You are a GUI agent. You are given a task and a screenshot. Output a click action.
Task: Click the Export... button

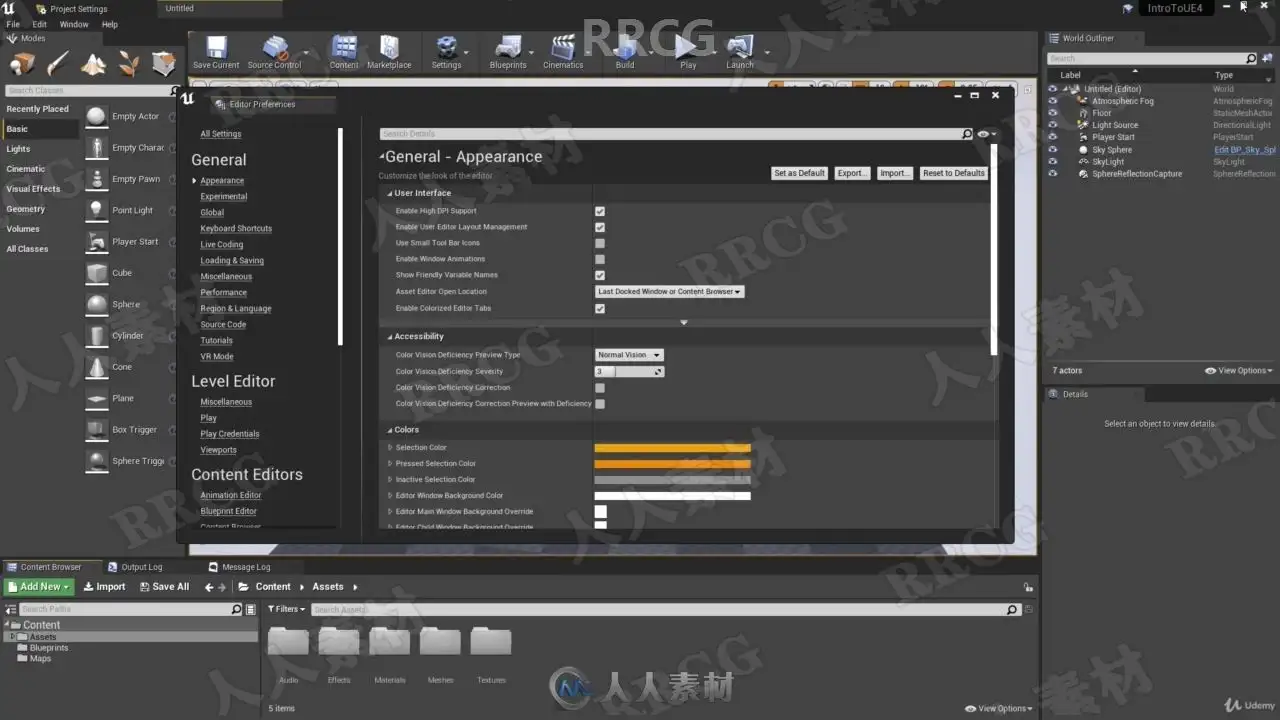(852, 173)
